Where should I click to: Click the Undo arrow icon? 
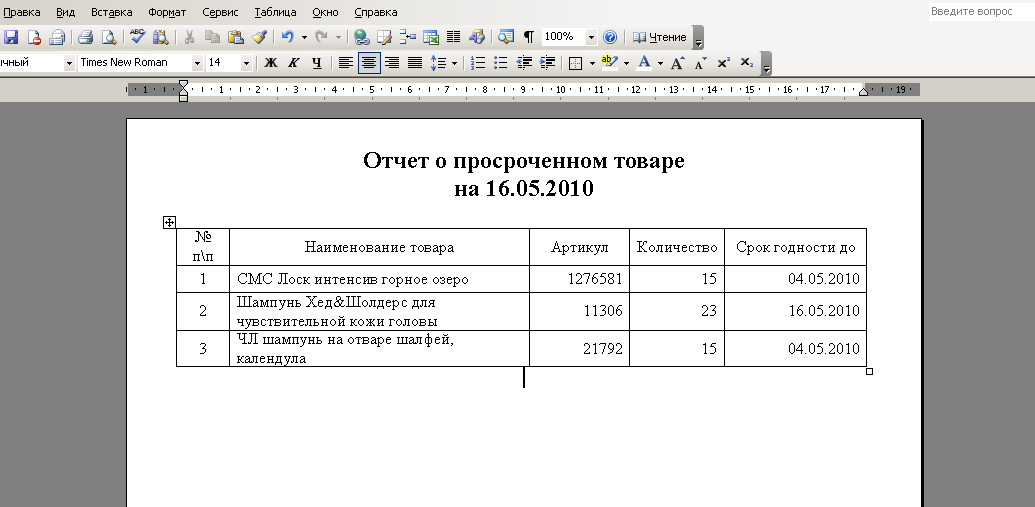(287, 37)
